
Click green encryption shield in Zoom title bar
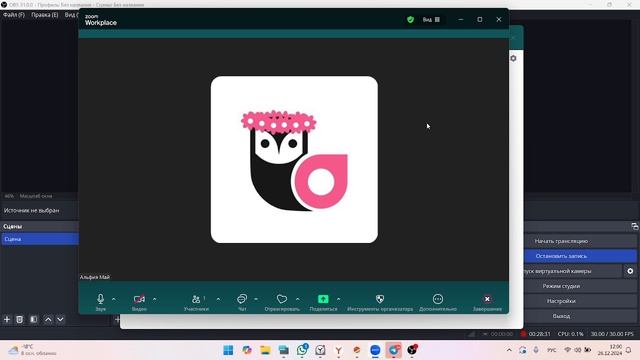coord(411,20)
